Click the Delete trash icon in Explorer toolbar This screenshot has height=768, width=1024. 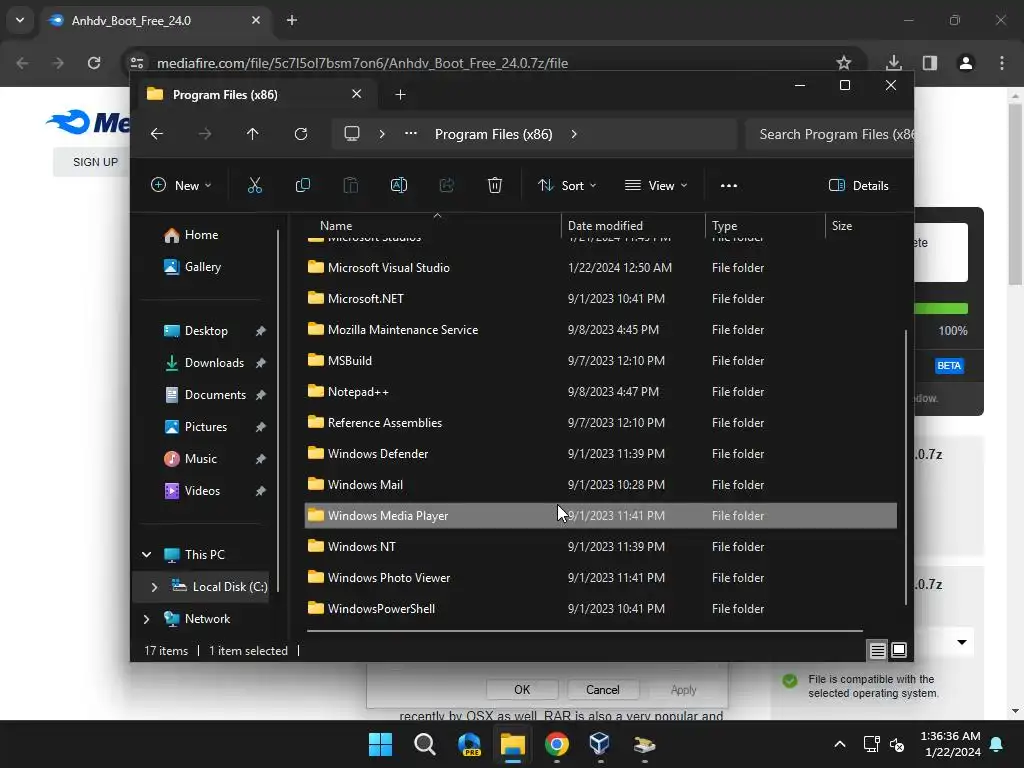[494, 185]
